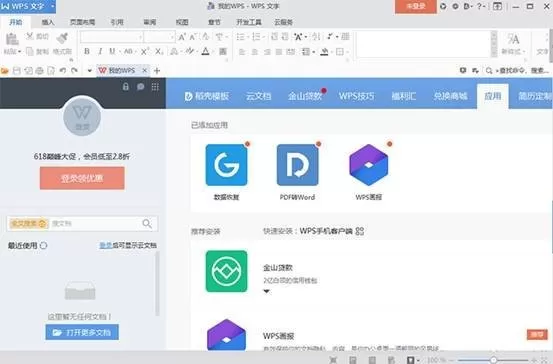
Task: Click the new style A icon
Action: [x=514, y=38]
